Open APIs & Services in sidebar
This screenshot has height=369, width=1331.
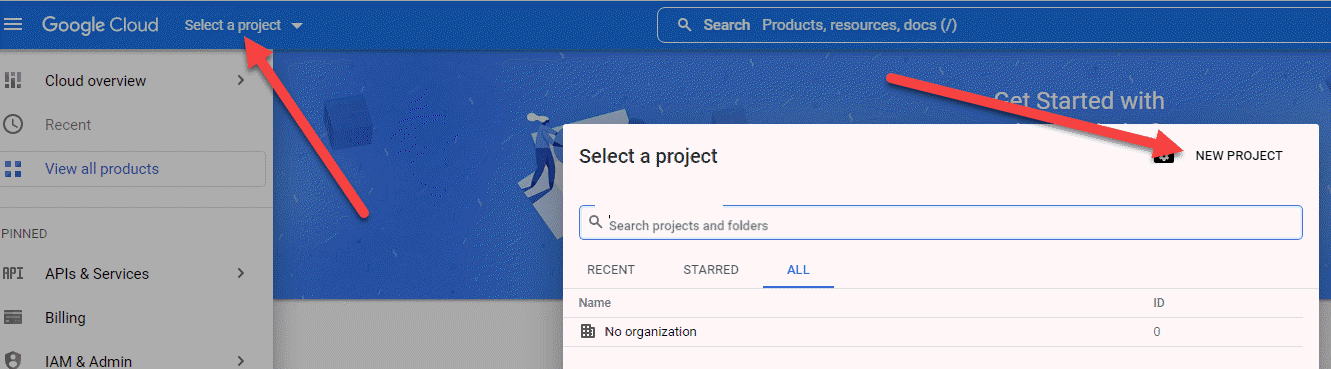tap(97, 273)
